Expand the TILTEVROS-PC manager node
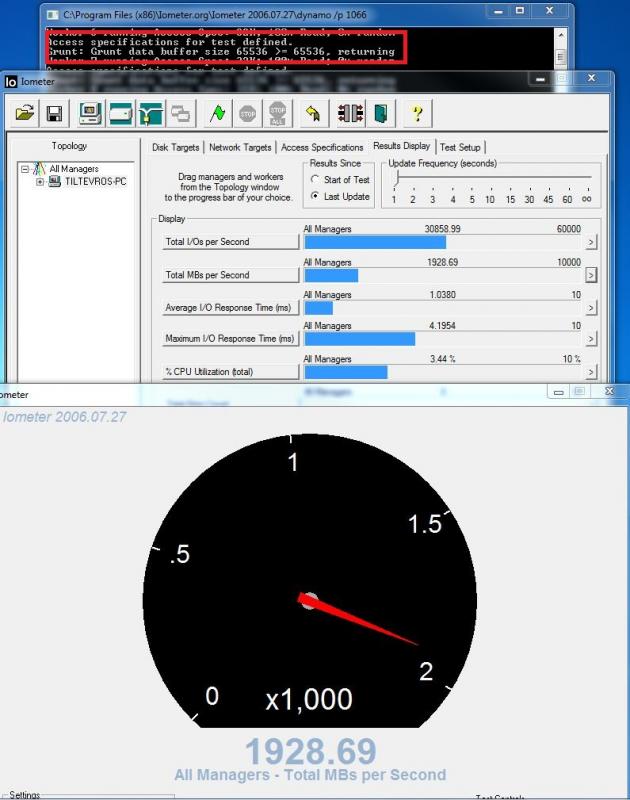This screenshot has width=630, height=800. coord(40,182)
